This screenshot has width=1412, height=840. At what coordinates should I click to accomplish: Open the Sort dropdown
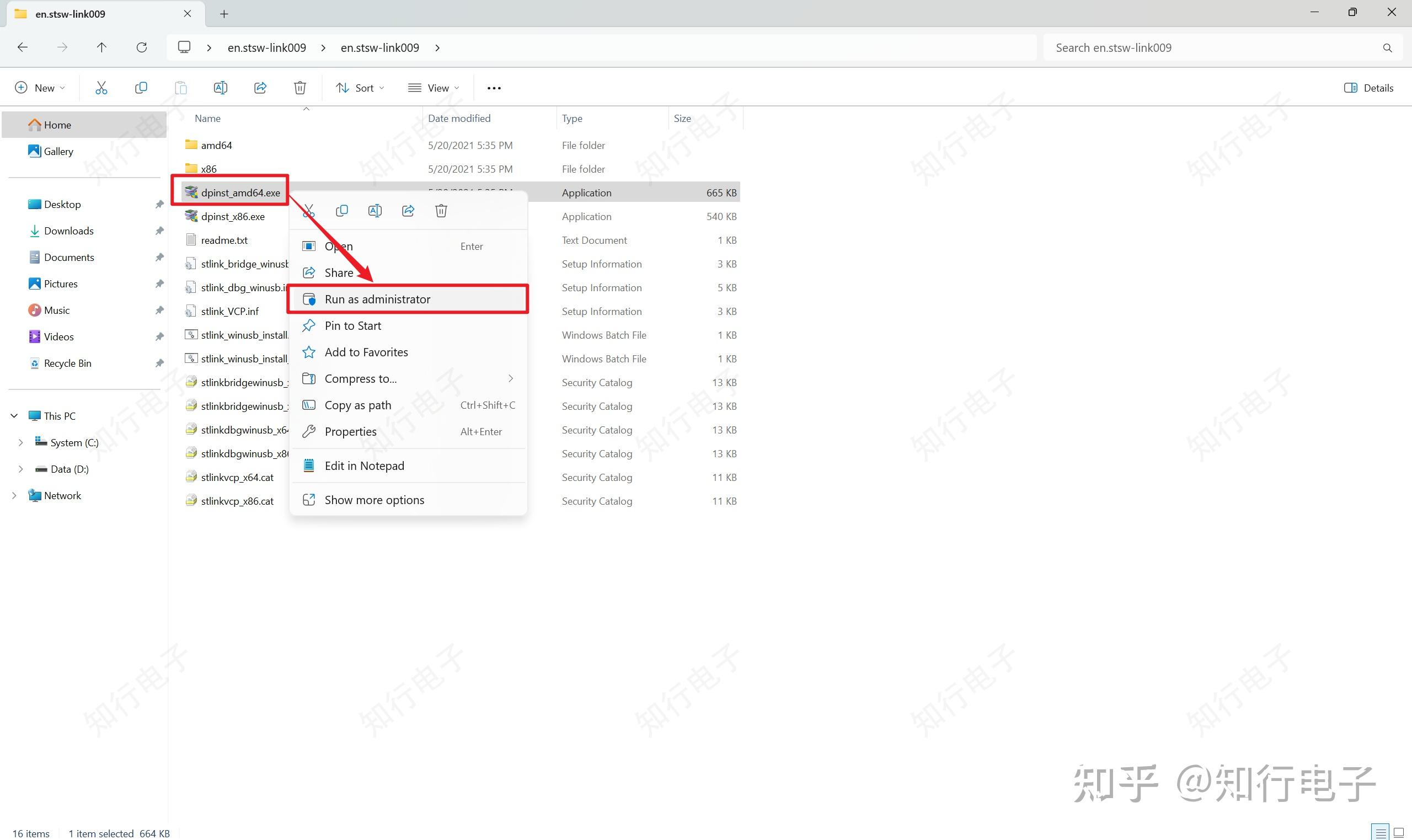coord(360,88)
